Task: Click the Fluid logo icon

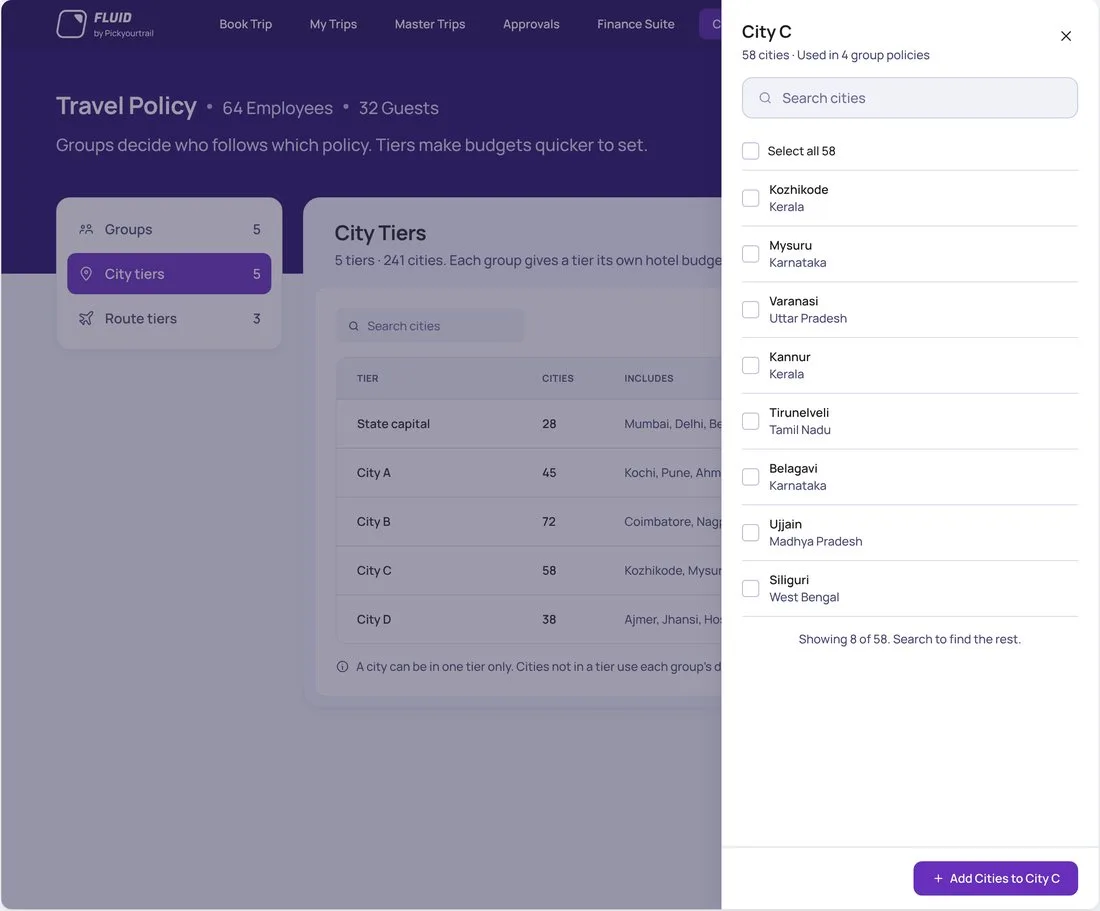Action: coord(71,24)
